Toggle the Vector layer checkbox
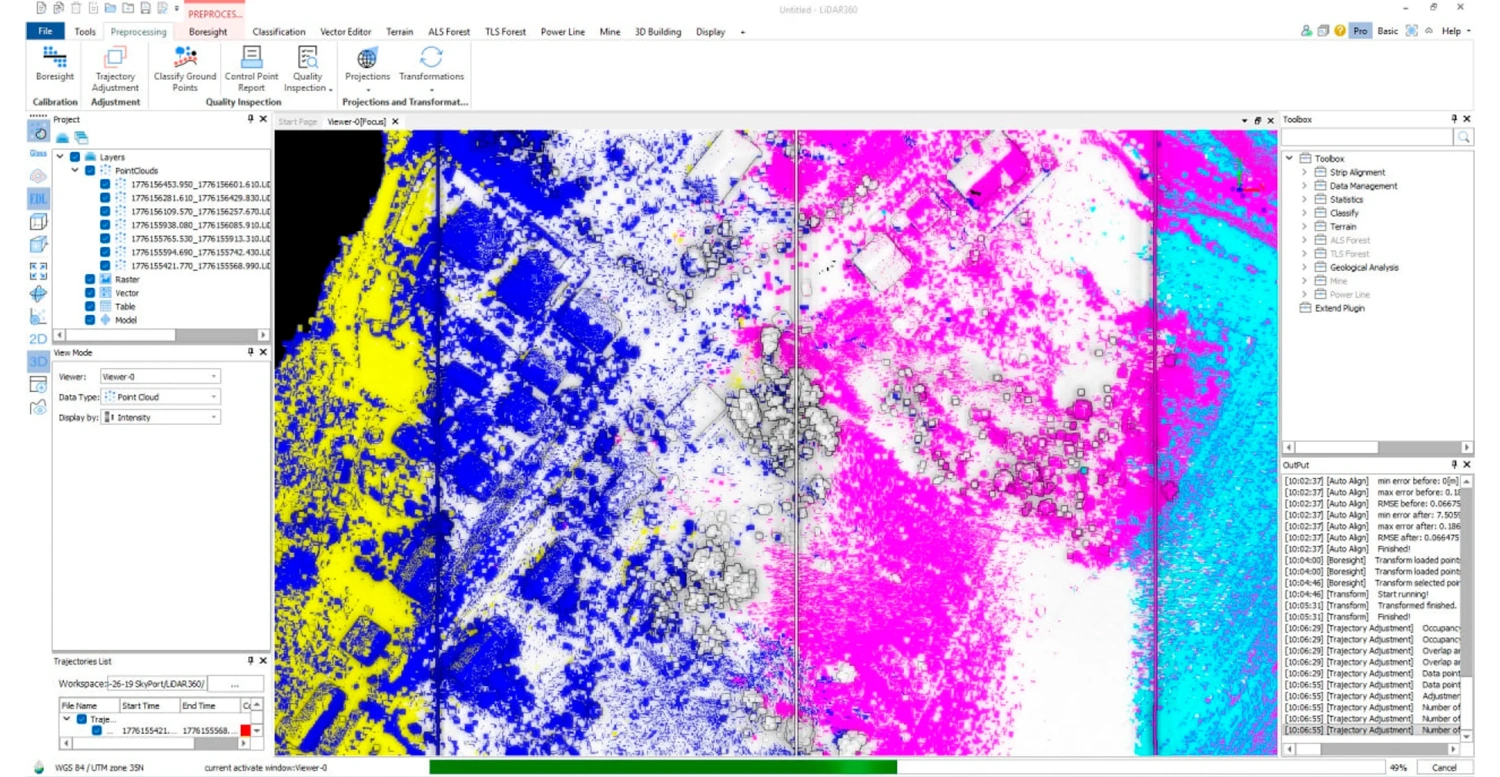The height and width of the screenshot is (777, 1500). (90, 294)
